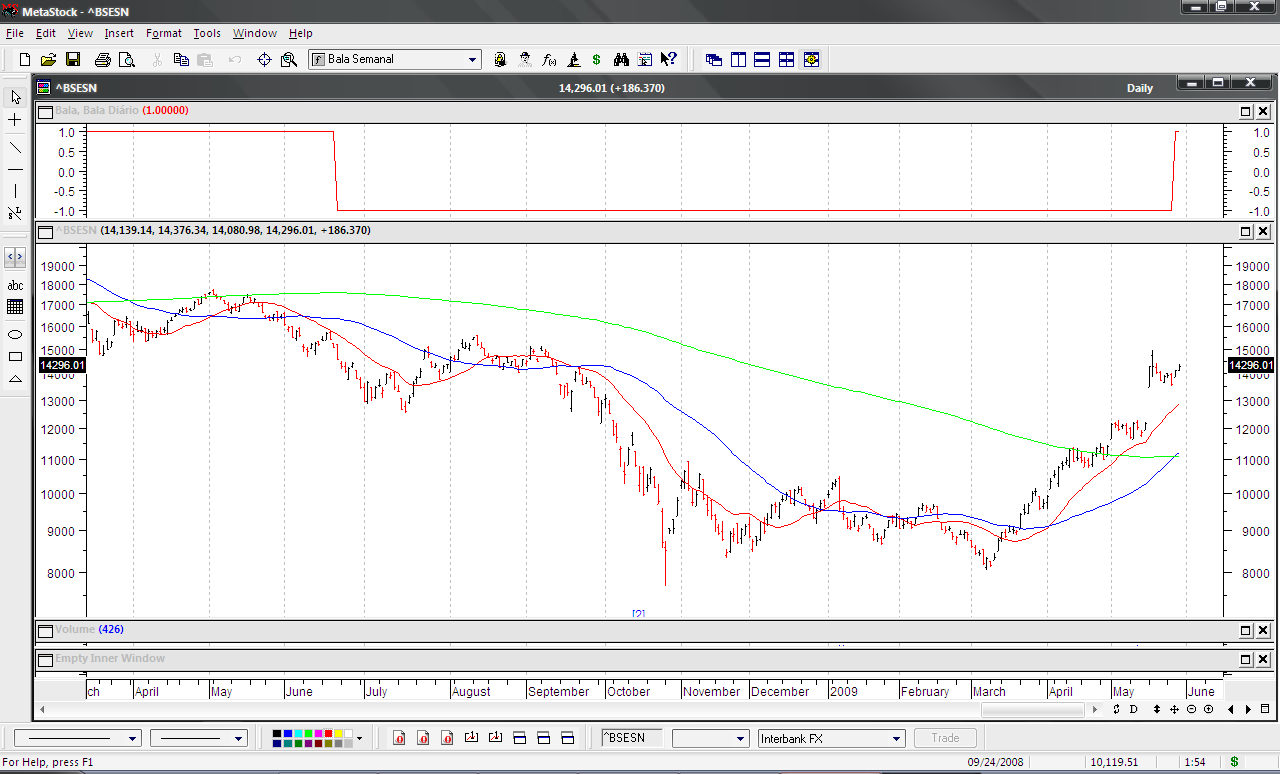Click the left scroll arrow below the chart

[41, 709]
